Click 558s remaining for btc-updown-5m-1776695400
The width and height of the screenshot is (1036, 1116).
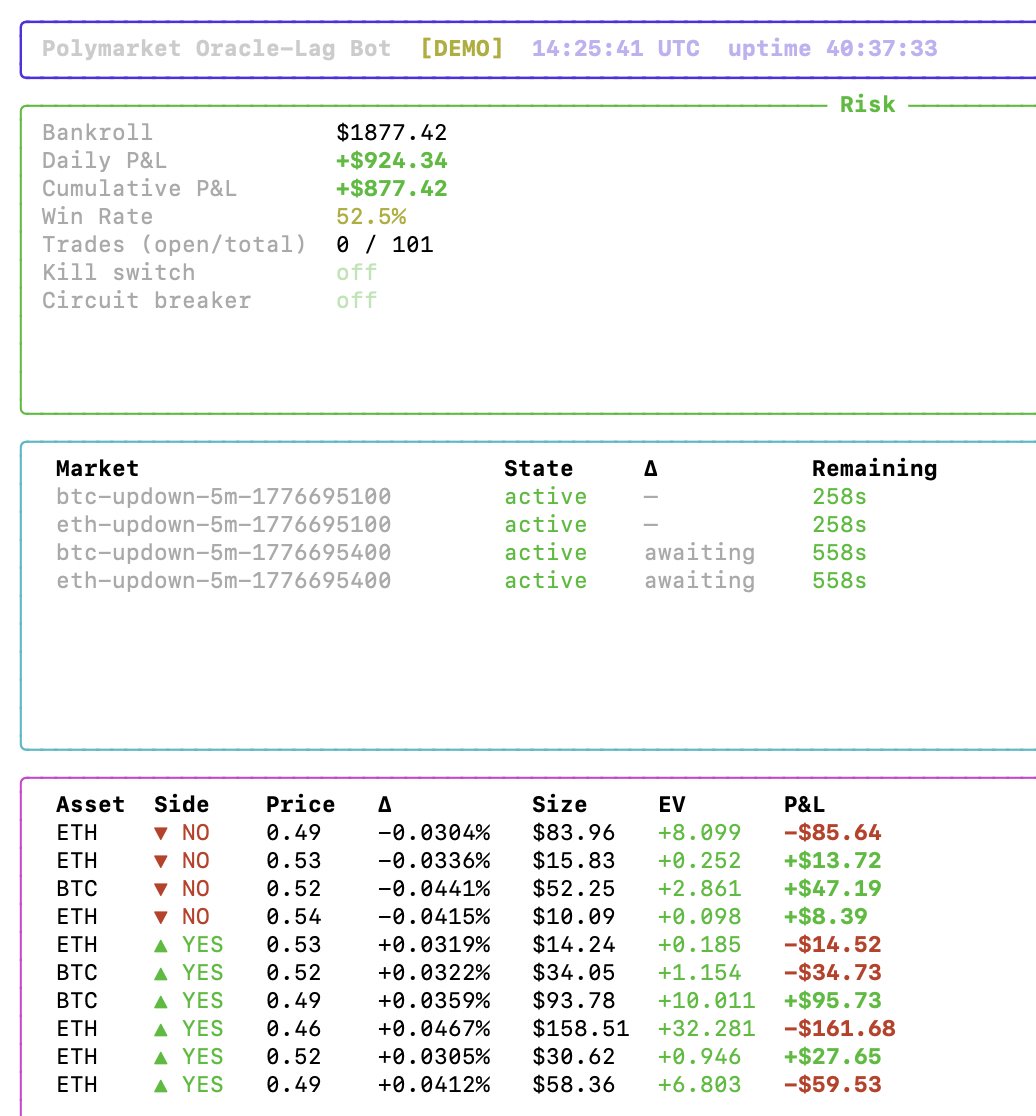(x=840, y=552)
